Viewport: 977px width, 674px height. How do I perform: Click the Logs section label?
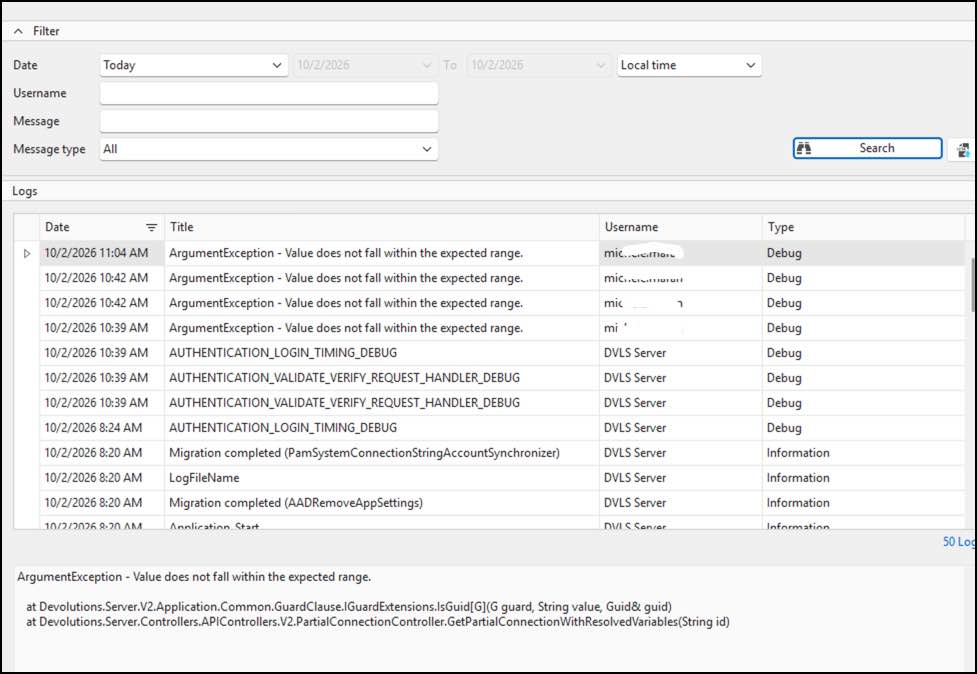click(25, 191)
